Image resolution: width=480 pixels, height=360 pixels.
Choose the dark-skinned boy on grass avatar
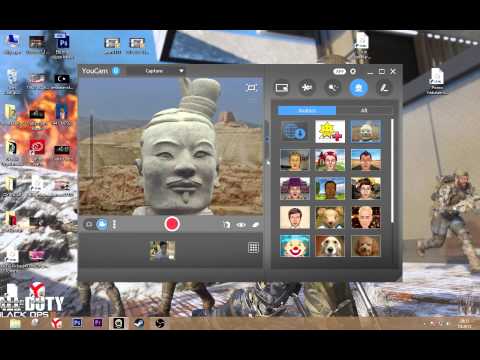[330, 188]
